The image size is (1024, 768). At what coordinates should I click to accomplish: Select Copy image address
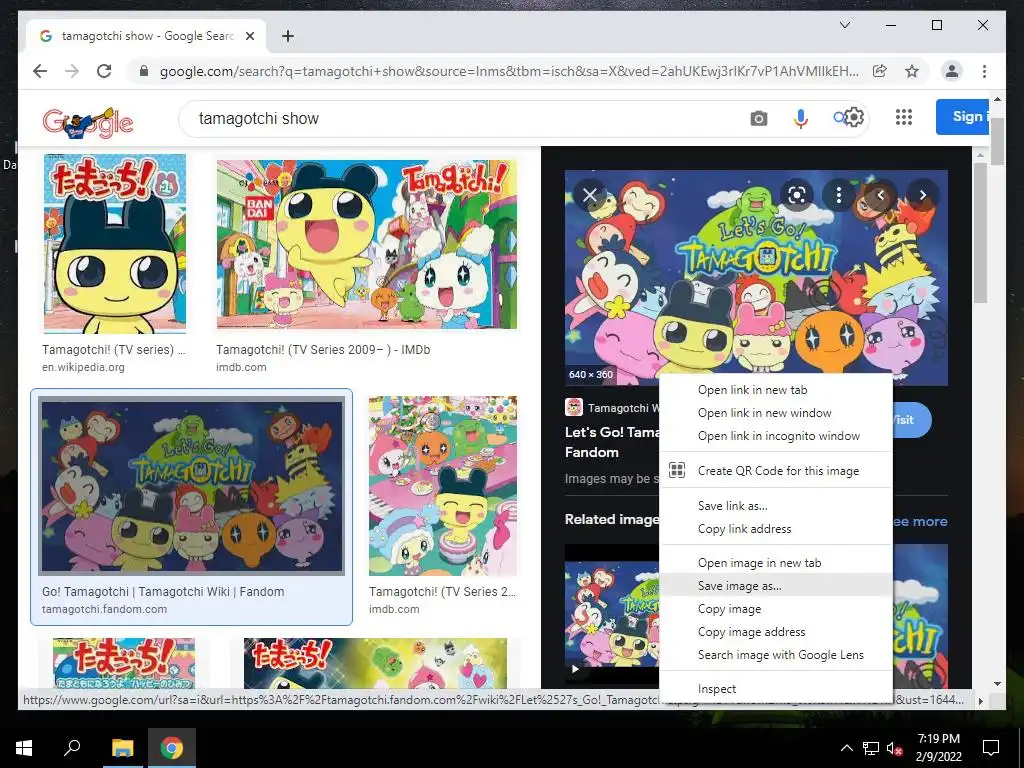776,632
